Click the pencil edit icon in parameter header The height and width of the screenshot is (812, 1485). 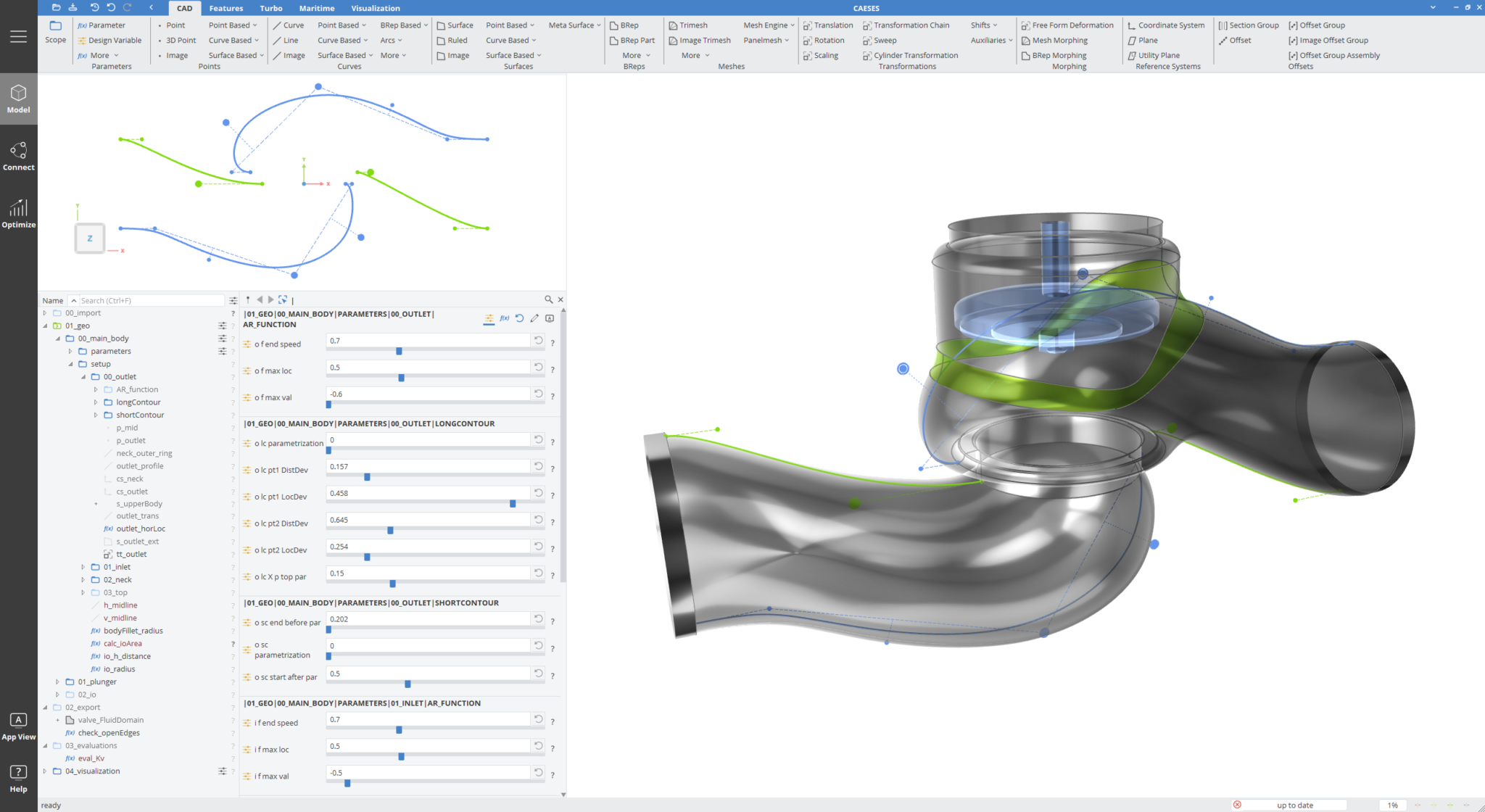tap(534, 318)
